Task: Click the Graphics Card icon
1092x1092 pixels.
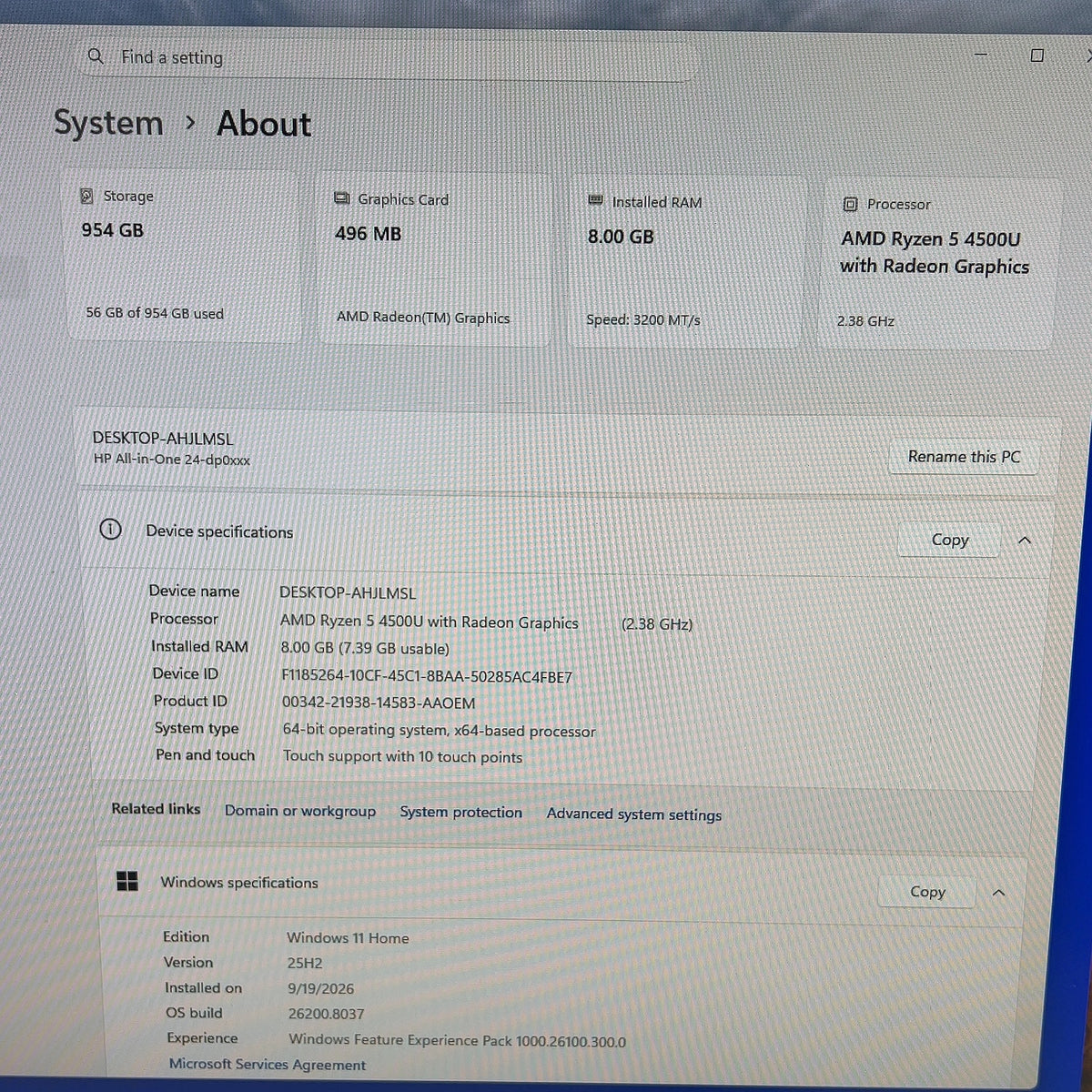Action: pos(341,198)
